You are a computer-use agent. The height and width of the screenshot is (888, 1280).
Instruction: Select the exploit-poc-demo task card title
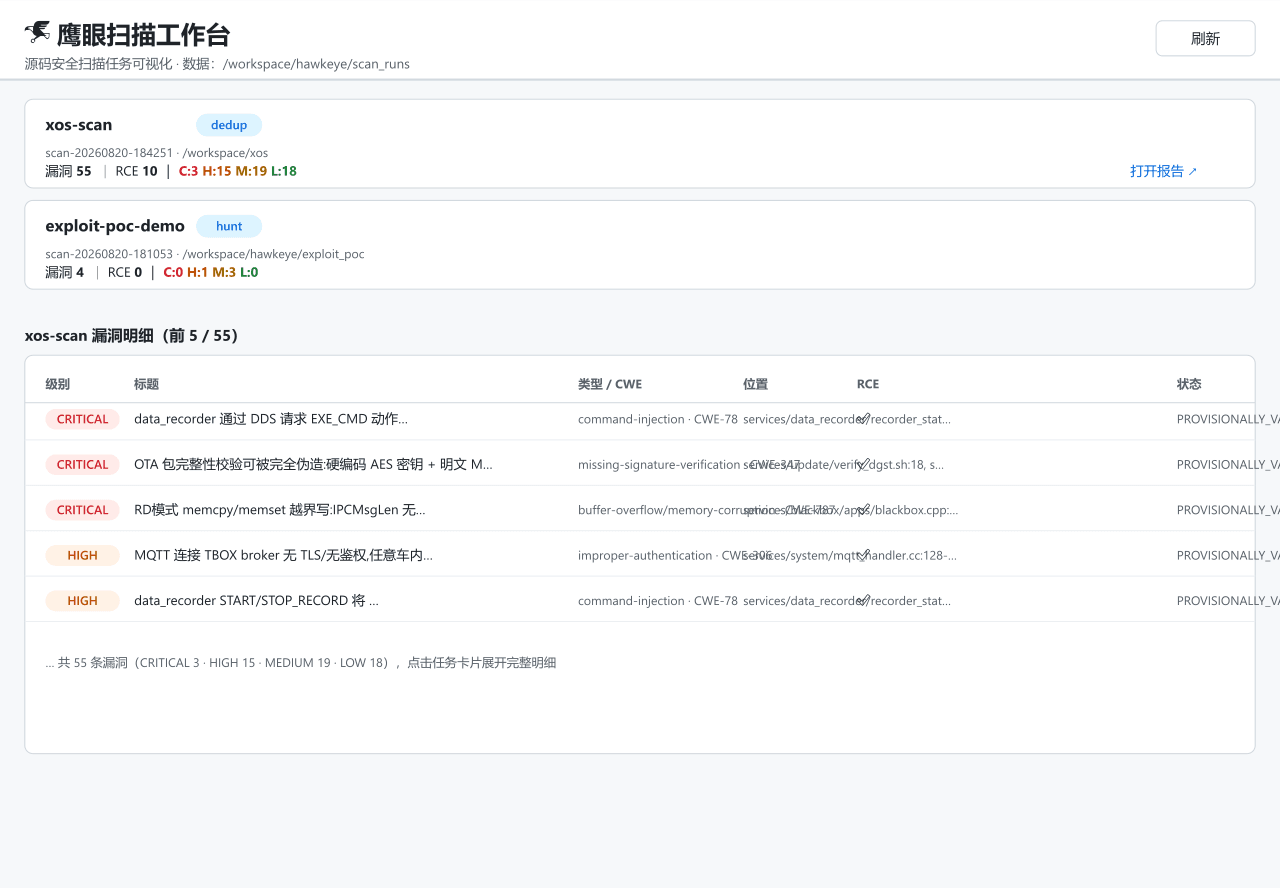pos(115,226)
